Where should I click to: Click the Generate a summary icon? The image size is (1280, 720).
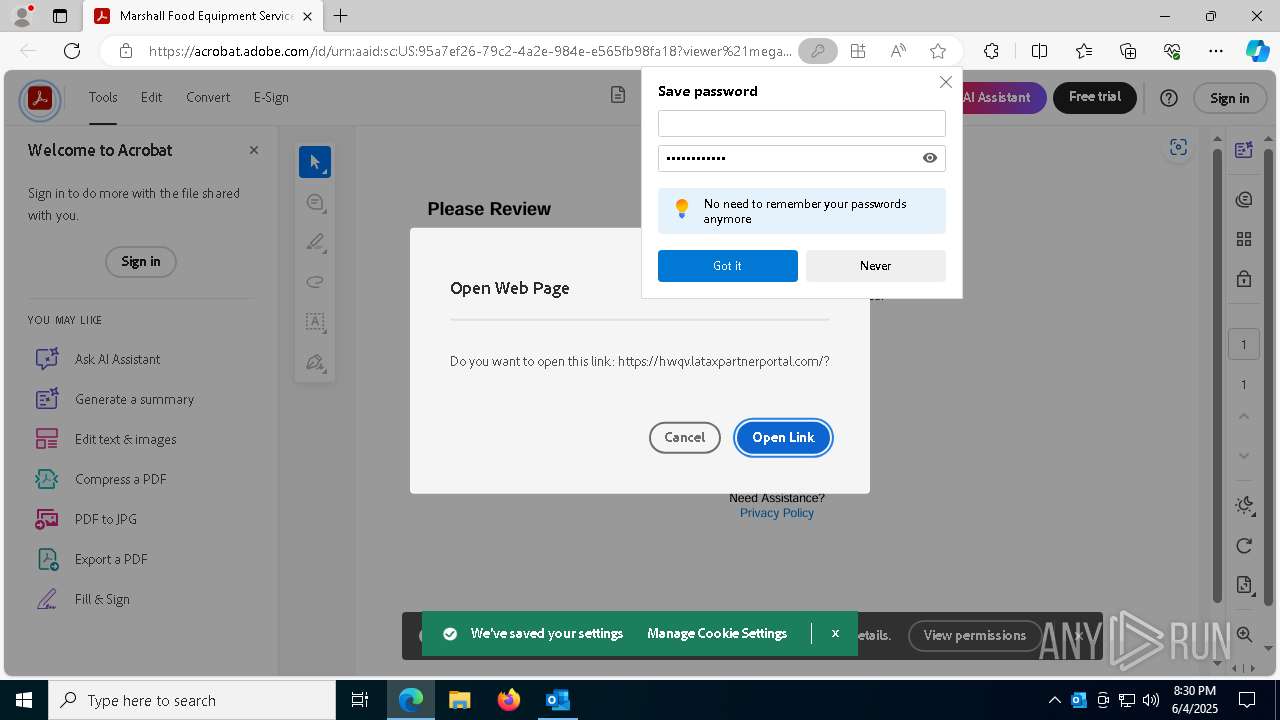click(47, 399)
